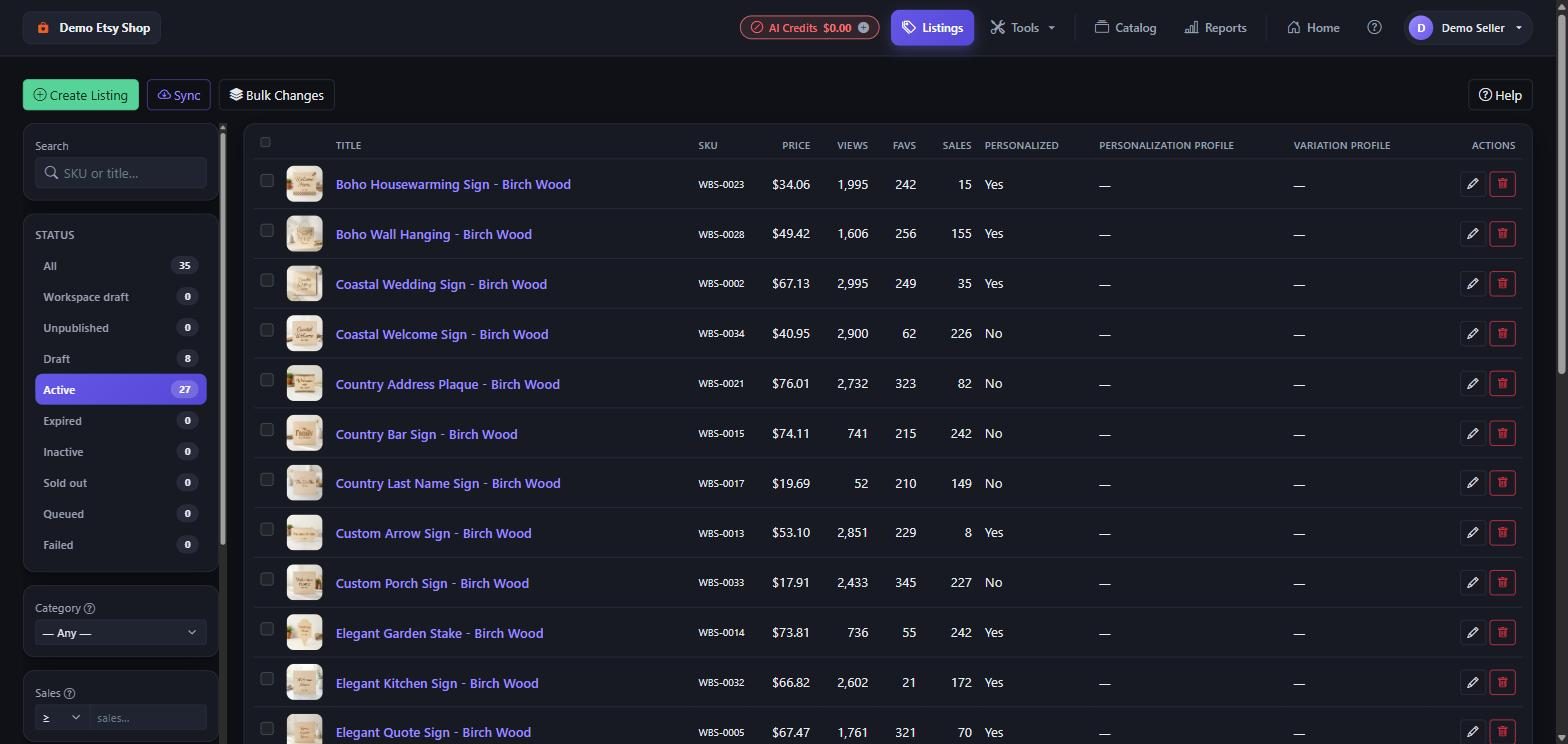Select the Coastal Welcome Sign checkbox
The width and height of the screenshot is (1568, 744).
pyautogui.click(x=266, y=330)
